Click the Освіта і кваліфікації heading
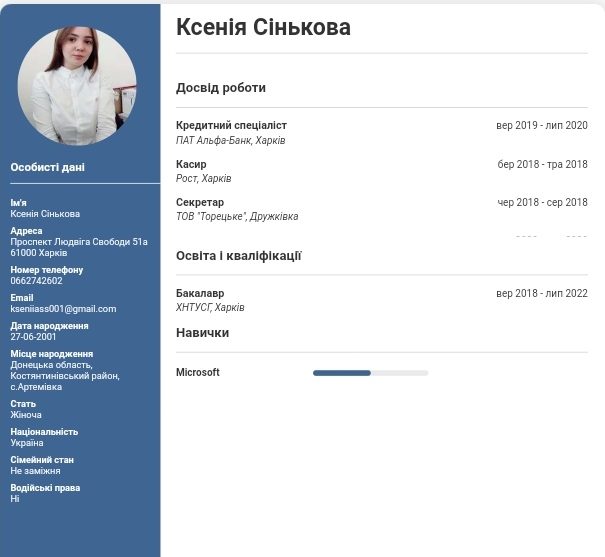Image resolution: width=605 pixels, height=557 pixels. pos(238,256)
